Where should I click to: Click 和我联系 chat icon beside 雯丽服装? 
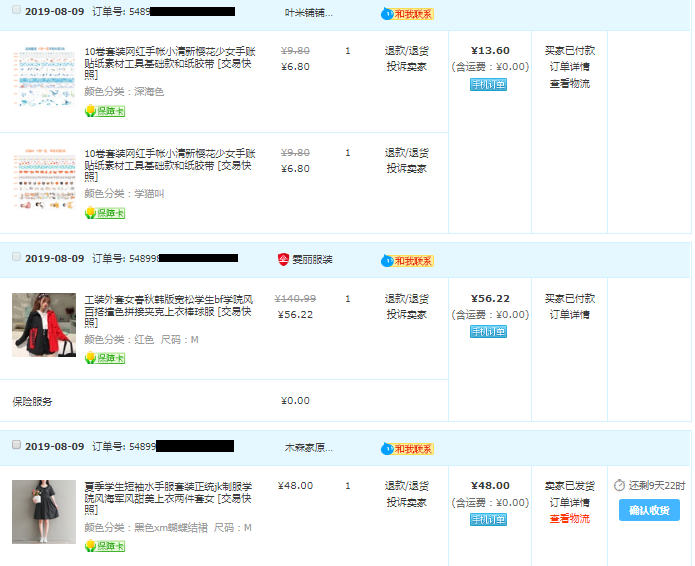click(407, 260)
